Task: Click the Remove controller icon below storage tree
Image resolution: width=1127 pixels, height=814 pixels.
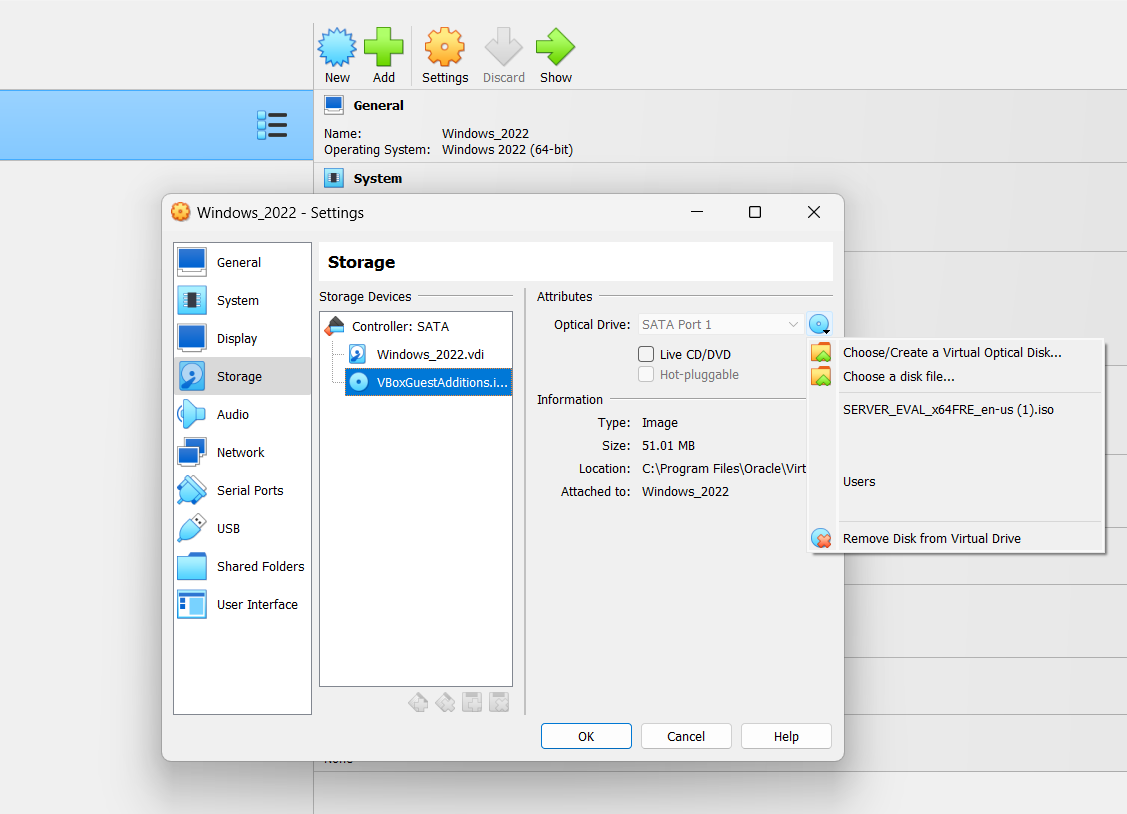Action: (x=445, y=703)
